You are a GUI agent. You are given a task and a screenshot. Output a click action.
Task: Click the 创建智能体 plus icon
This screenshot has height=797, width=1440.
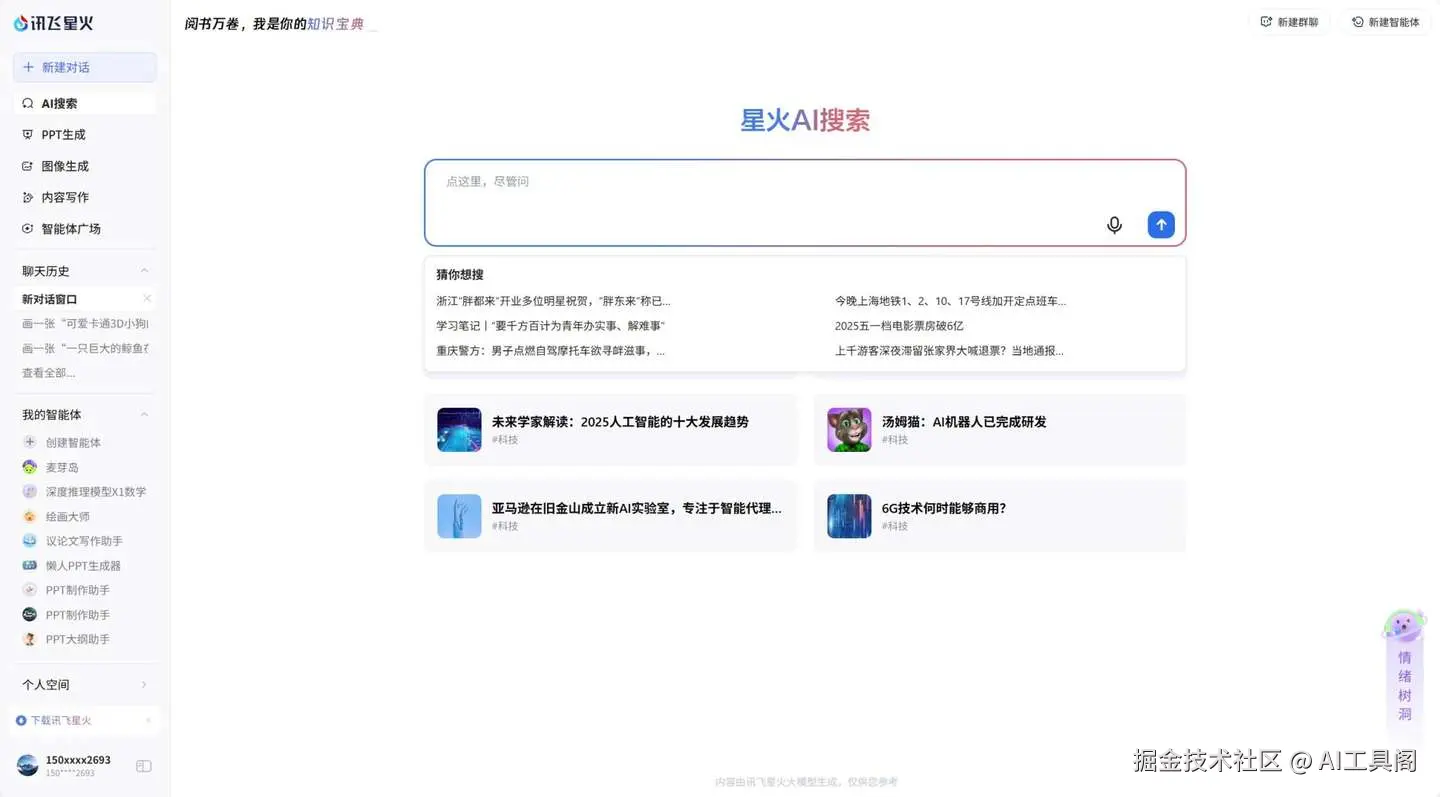click(30, 442)
